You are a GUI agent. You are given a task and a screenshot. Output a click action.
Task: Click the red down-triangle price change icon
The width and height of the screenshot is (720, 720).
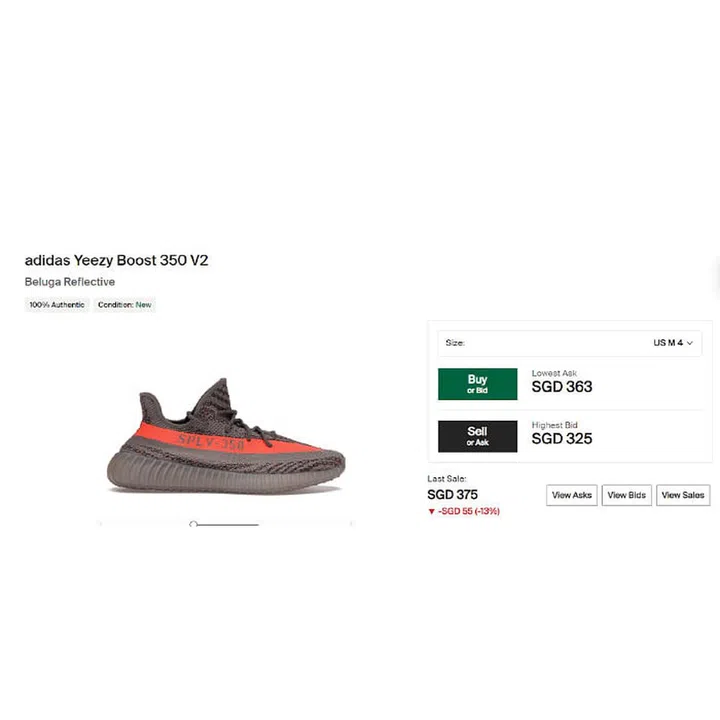tap(431, 512)
